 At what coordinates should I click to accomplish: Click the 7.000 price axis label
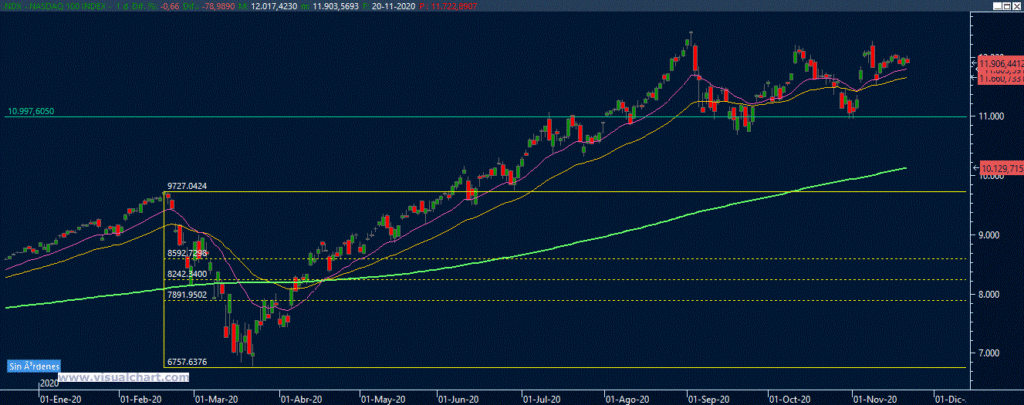(x=991, y=353)
